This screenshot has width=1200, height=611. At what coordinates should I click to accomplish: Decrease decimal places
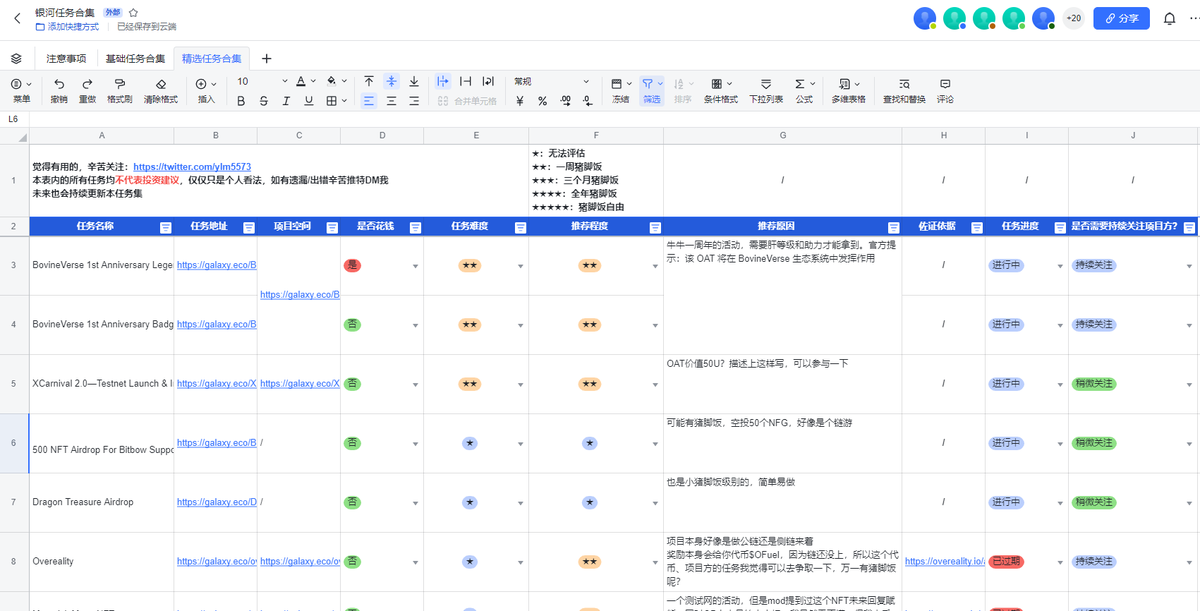[x=587, y=101]
